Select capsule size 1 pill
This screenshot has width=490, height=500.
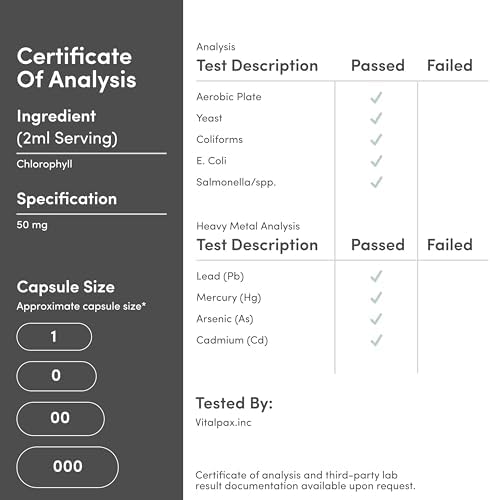[54, 337]
